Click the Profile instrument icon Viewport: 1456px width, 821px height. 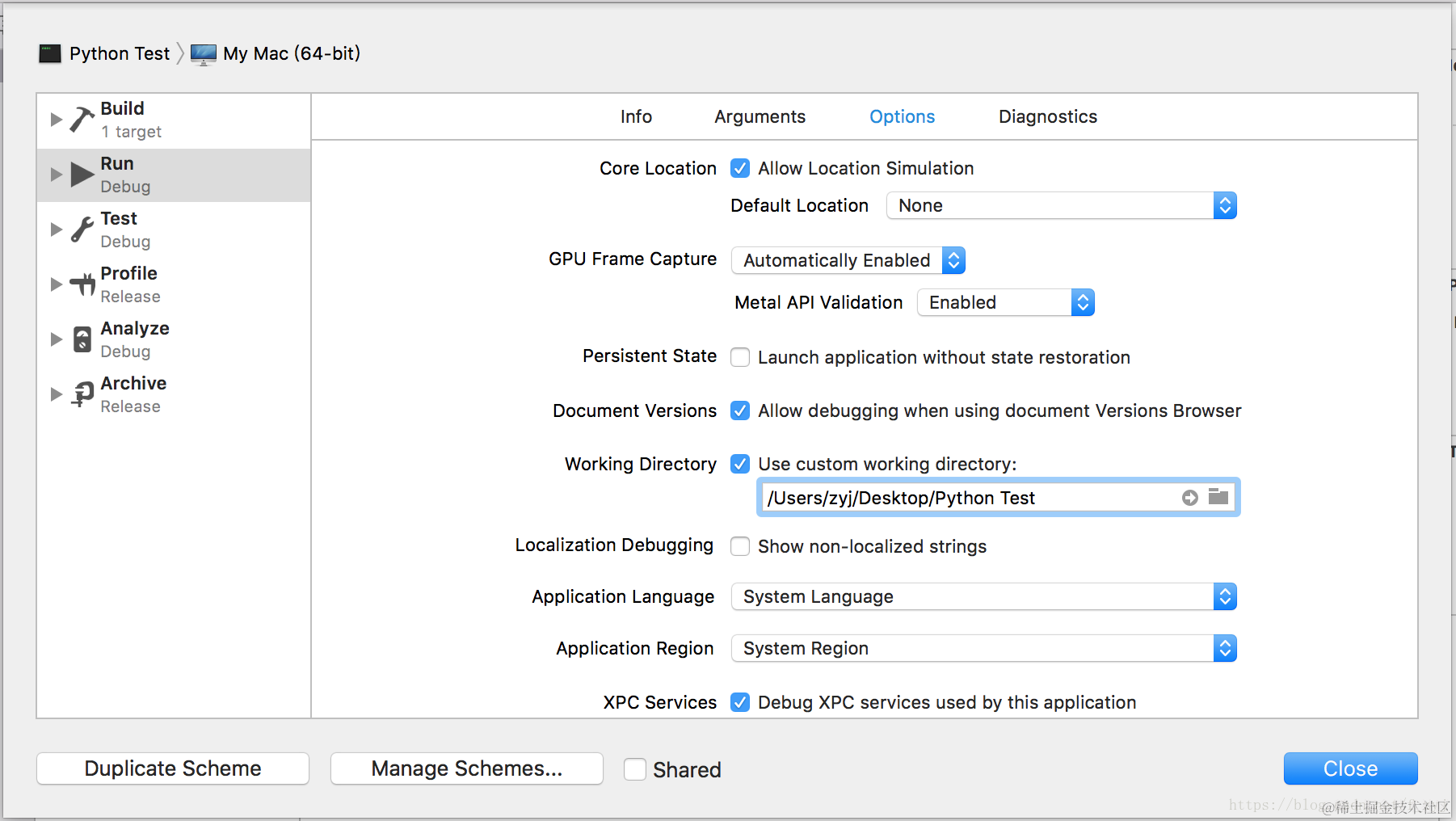(x=82, y=284)
